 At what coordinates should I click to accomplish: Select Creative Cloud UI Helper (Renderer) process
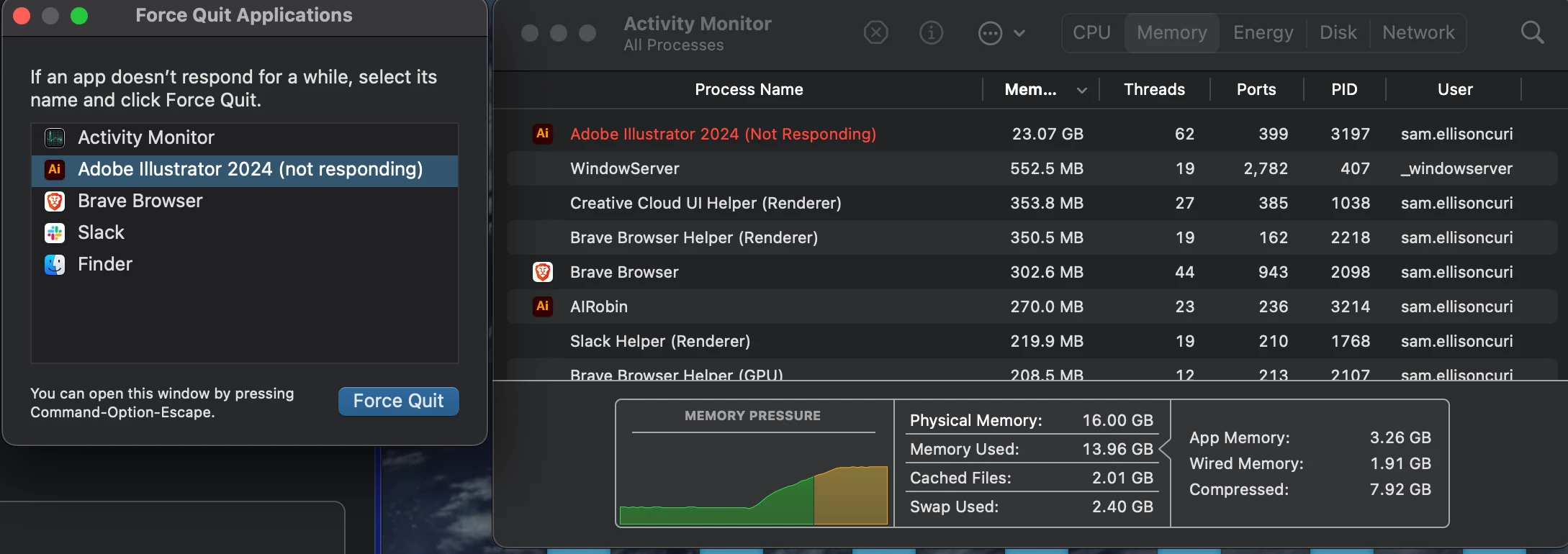706,204
